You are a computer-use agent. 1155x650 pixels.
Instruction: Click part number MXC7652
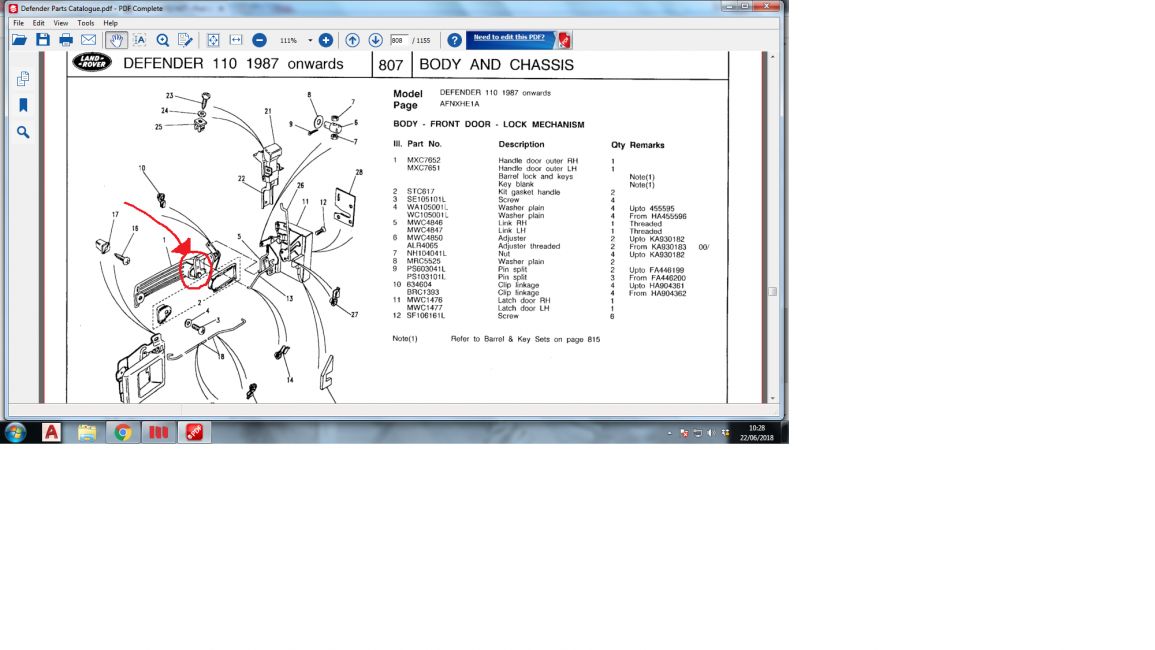point(424,160)
